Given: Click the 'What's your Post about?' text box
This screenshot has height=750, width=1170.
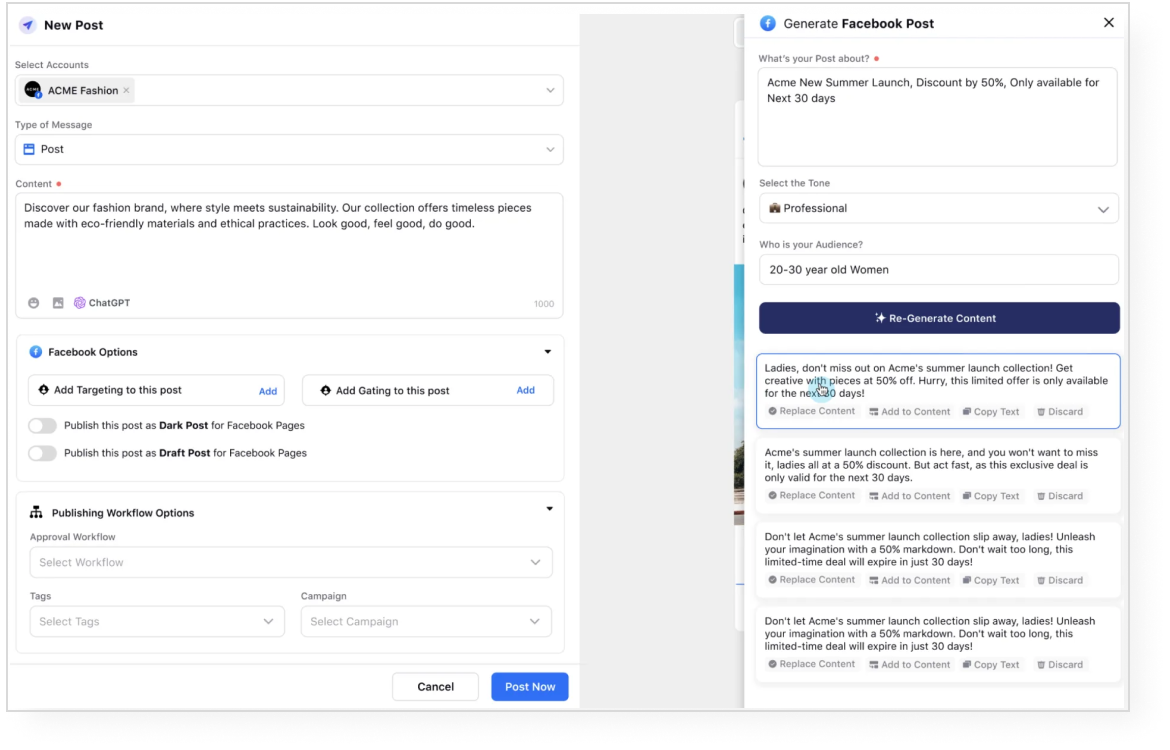Looking at the screenshot, I should pos(937,117).
